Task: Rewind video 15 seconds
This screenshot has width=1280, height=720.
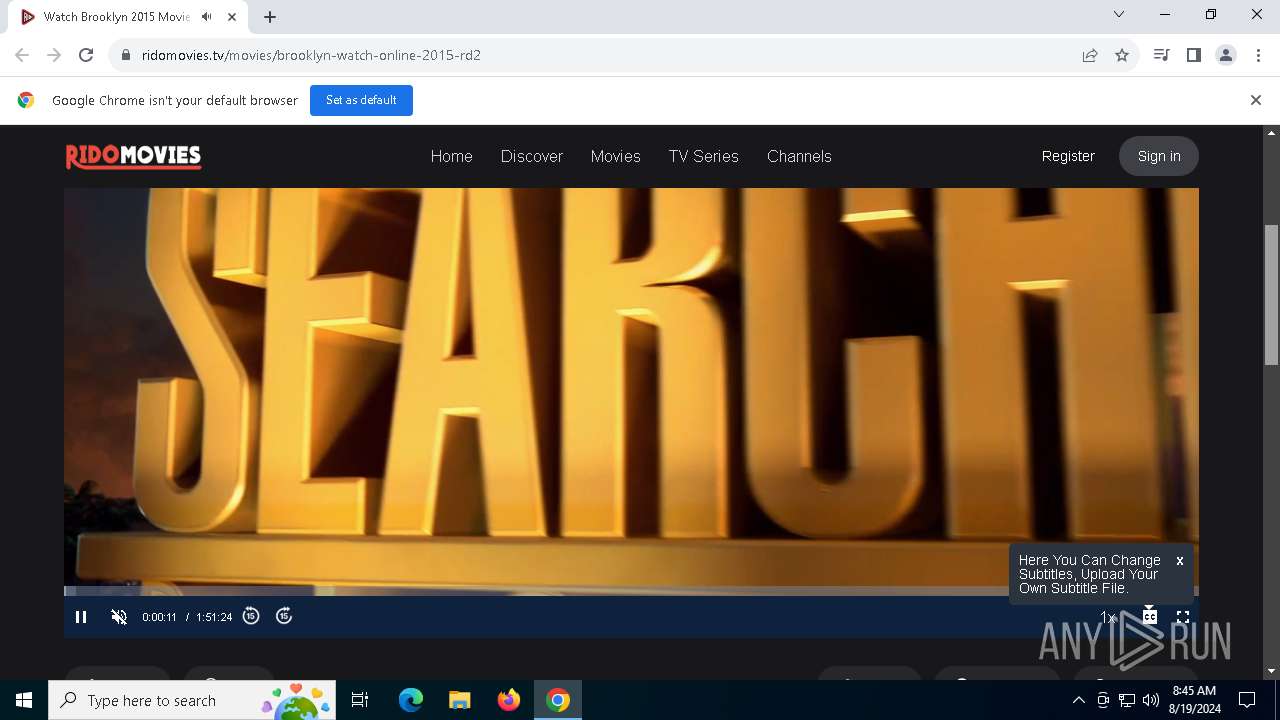Action: pos(251,616)
